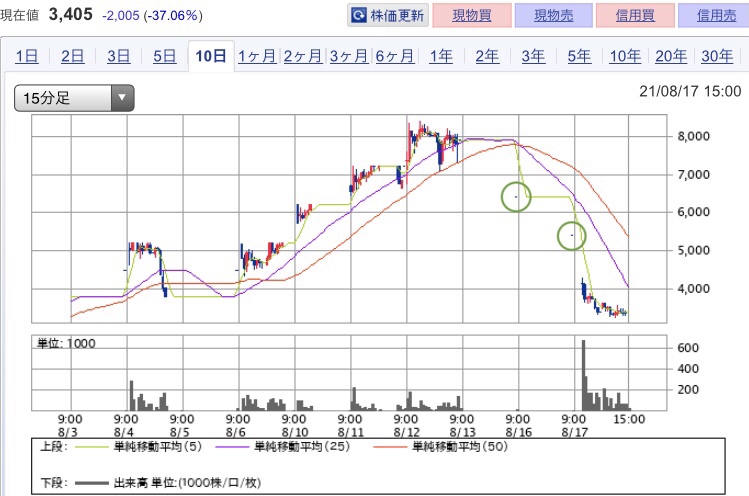Click the 現物買 button
Viewport: 749px width, 496px height.
click(x=472, y=15)
